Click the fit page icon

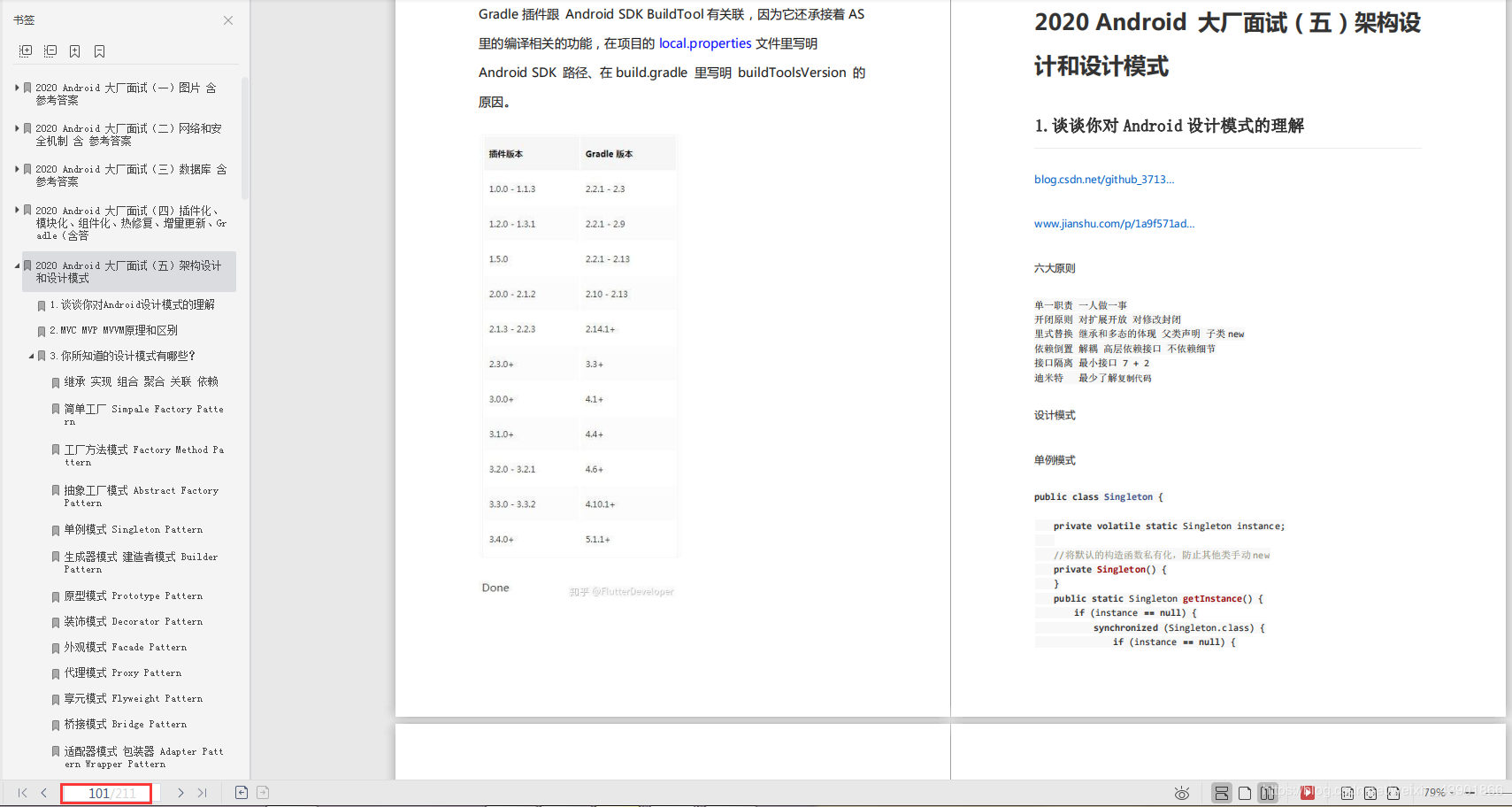point(1370,793)
